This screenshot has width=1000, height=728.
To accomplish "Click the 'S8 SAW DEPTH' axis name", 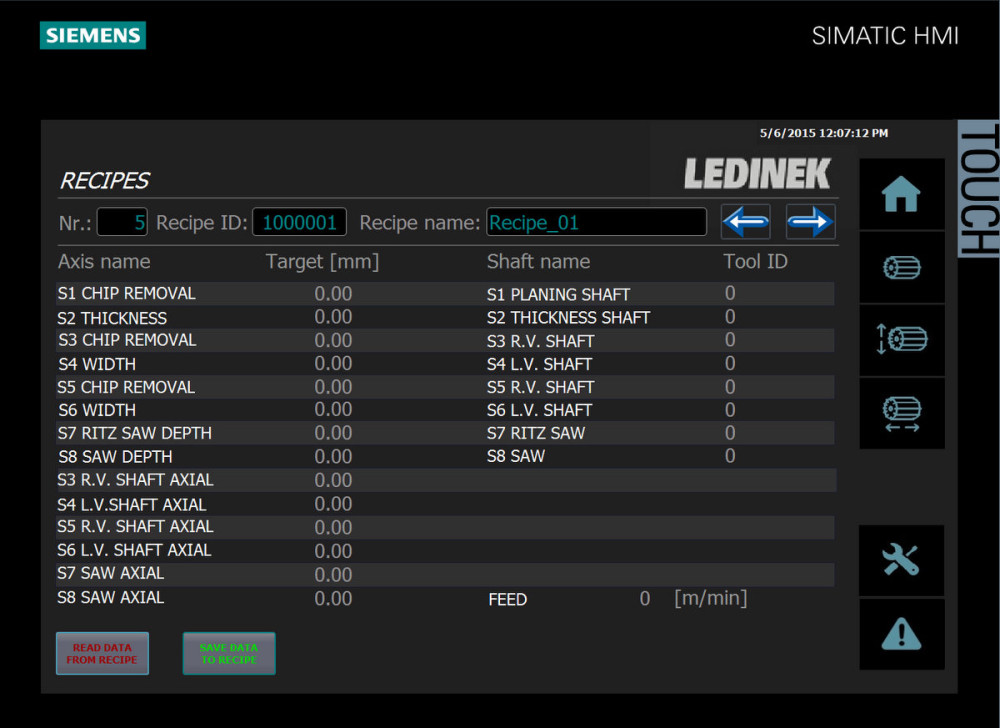I will coord(115,457).
